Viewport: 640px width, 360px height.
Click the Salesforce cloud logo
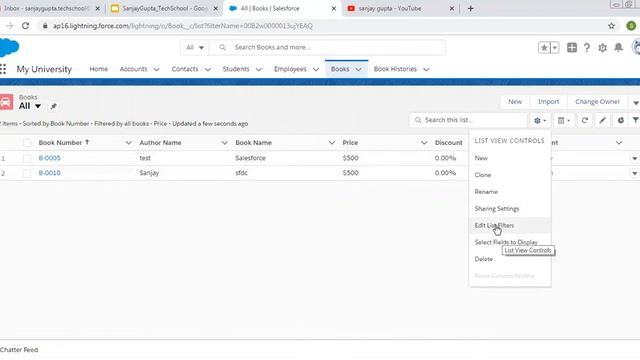[x=9, y=47]
